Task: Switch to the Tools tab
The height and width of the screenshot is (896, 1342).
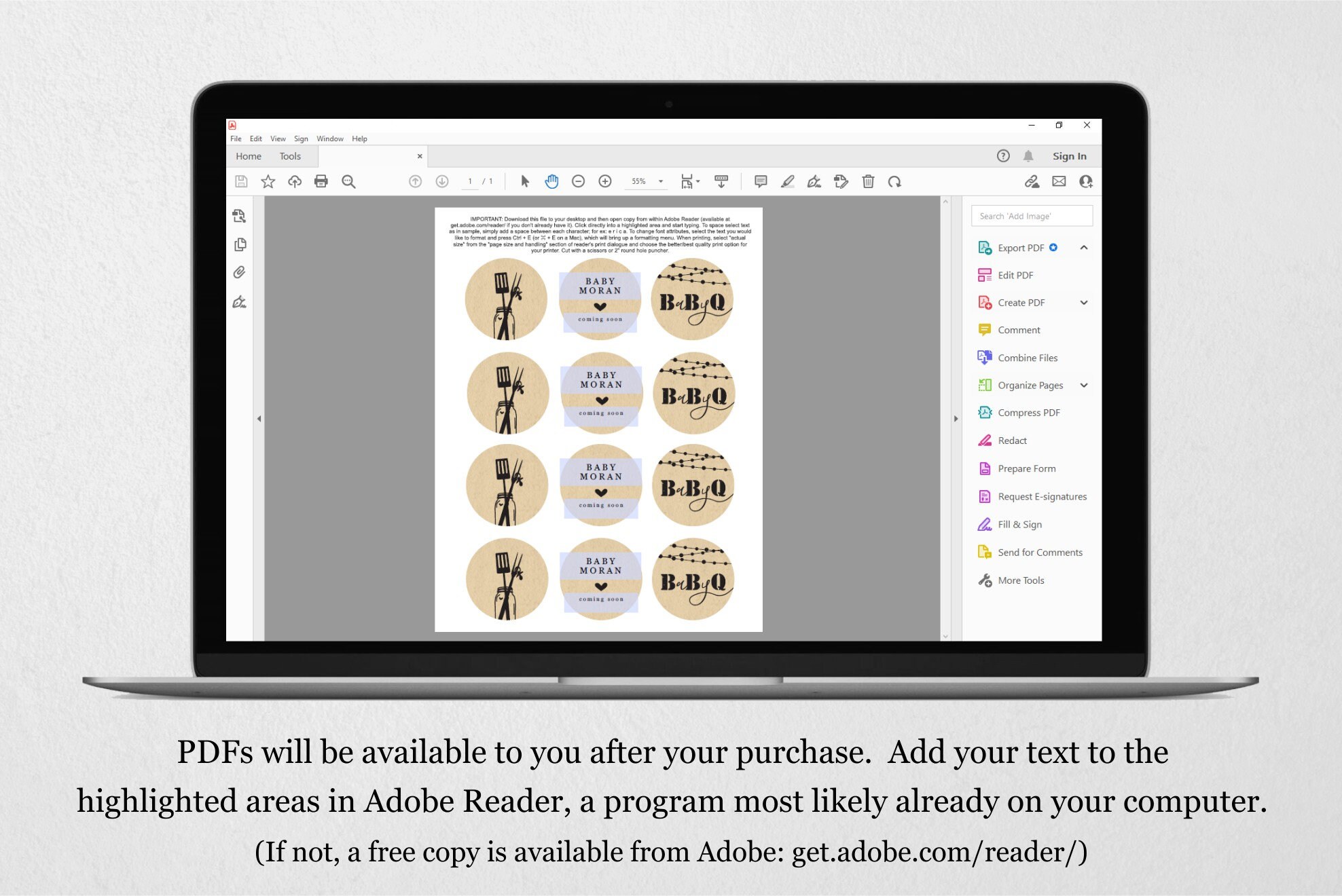Action: click(290, 156)
